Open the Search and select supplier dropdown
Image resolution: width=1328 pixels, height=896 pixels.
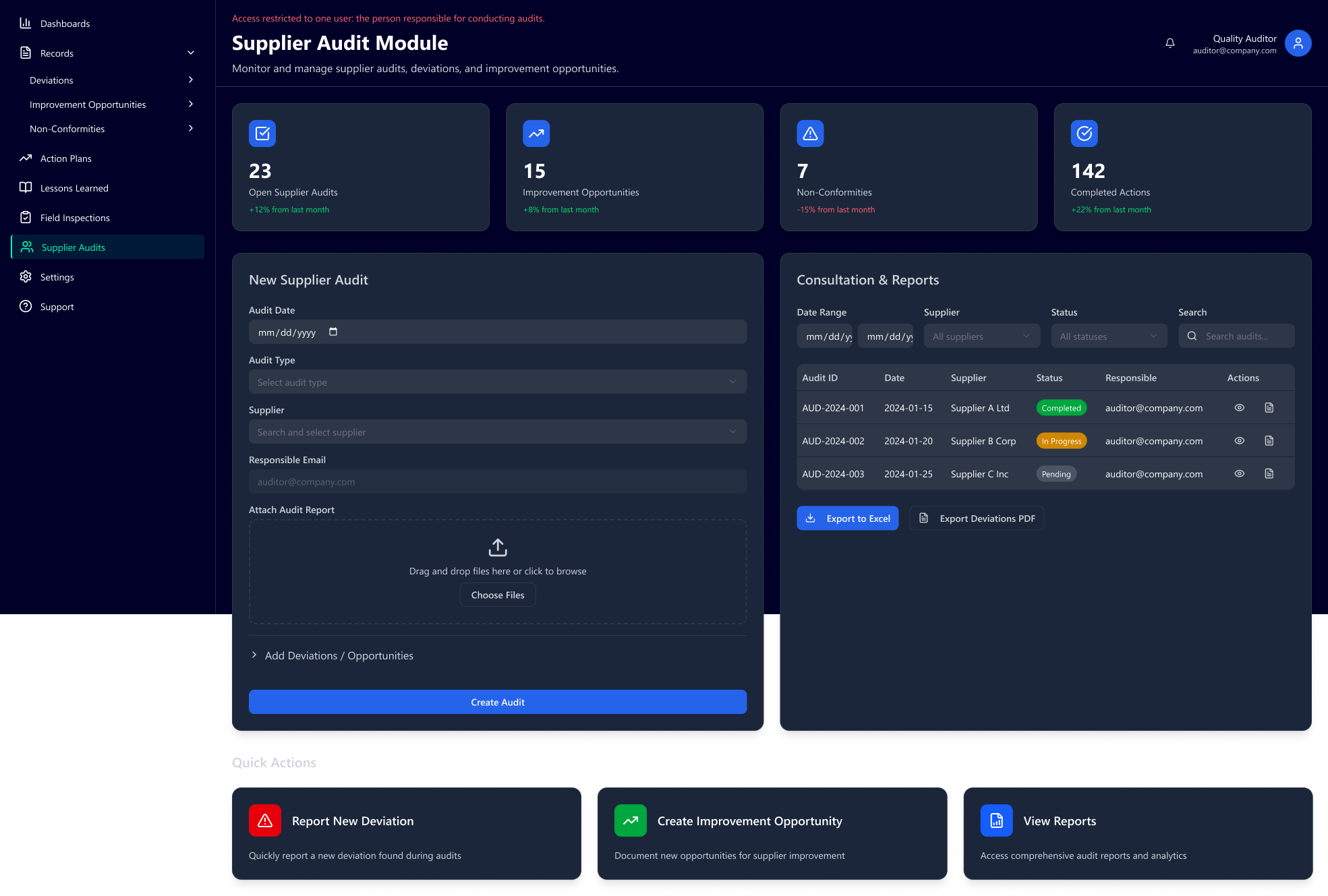point(498,431)
